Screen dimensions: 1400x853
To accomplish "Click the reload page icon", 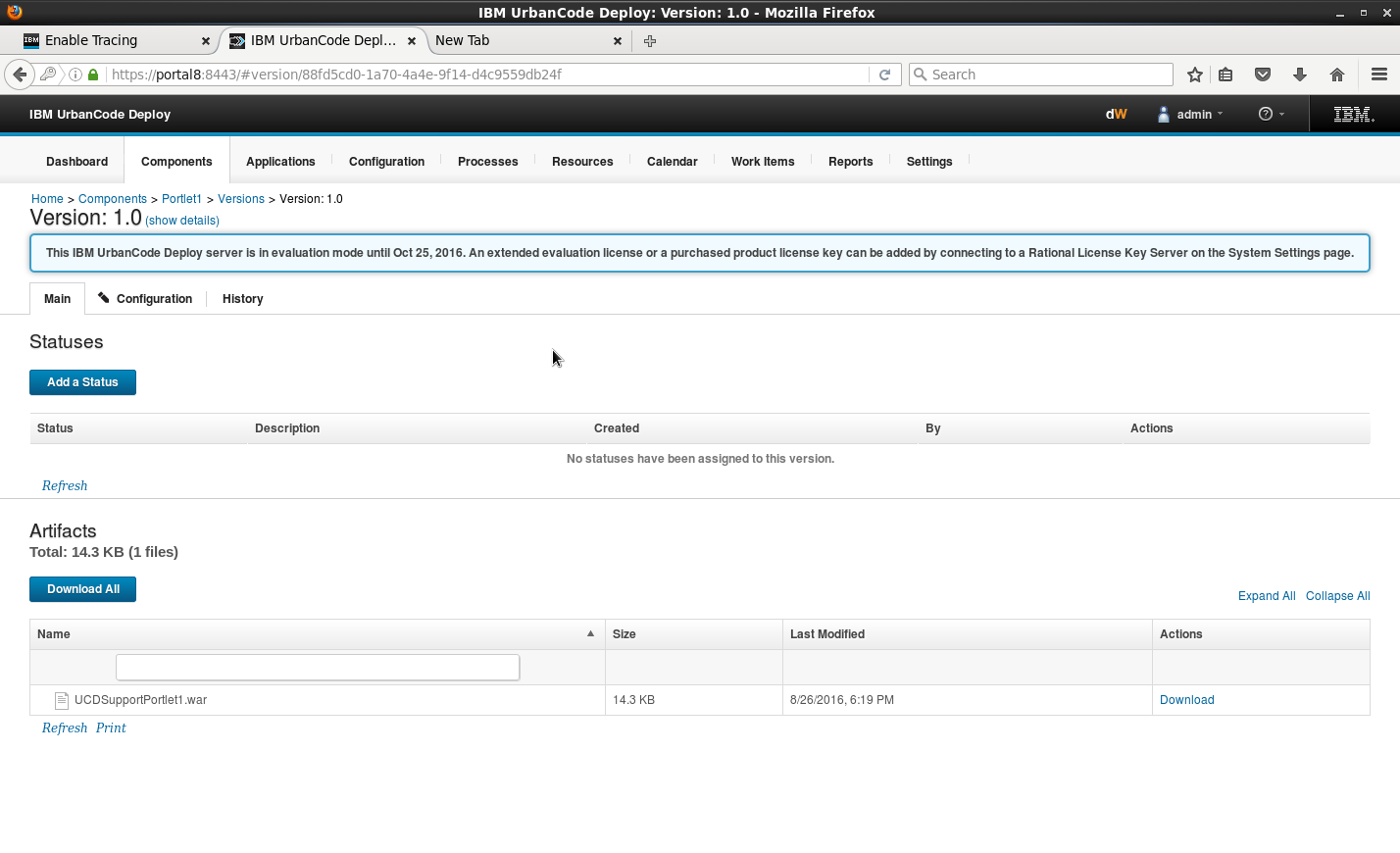I will coord(884,75).
